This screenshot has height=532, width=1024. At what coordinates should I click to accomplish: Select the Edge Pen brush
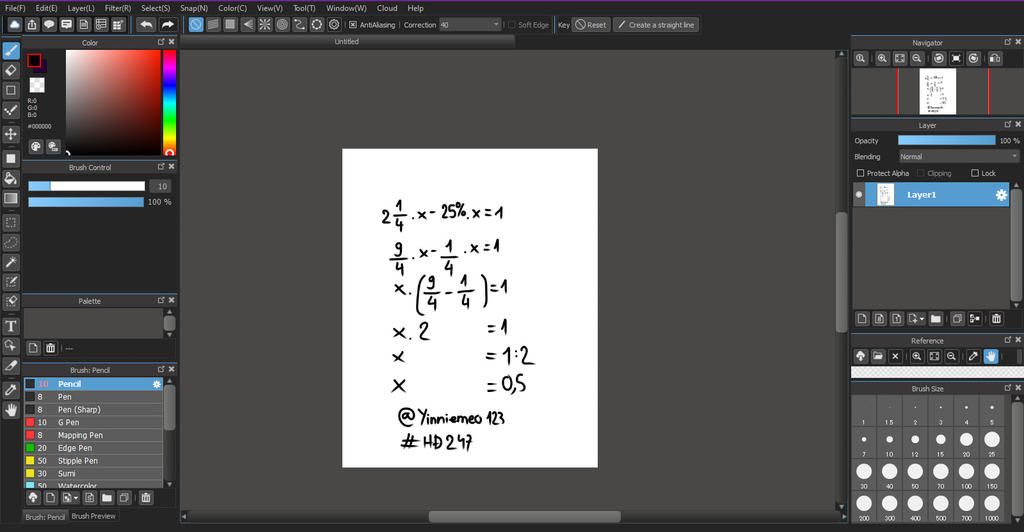(x=93, y=448)
